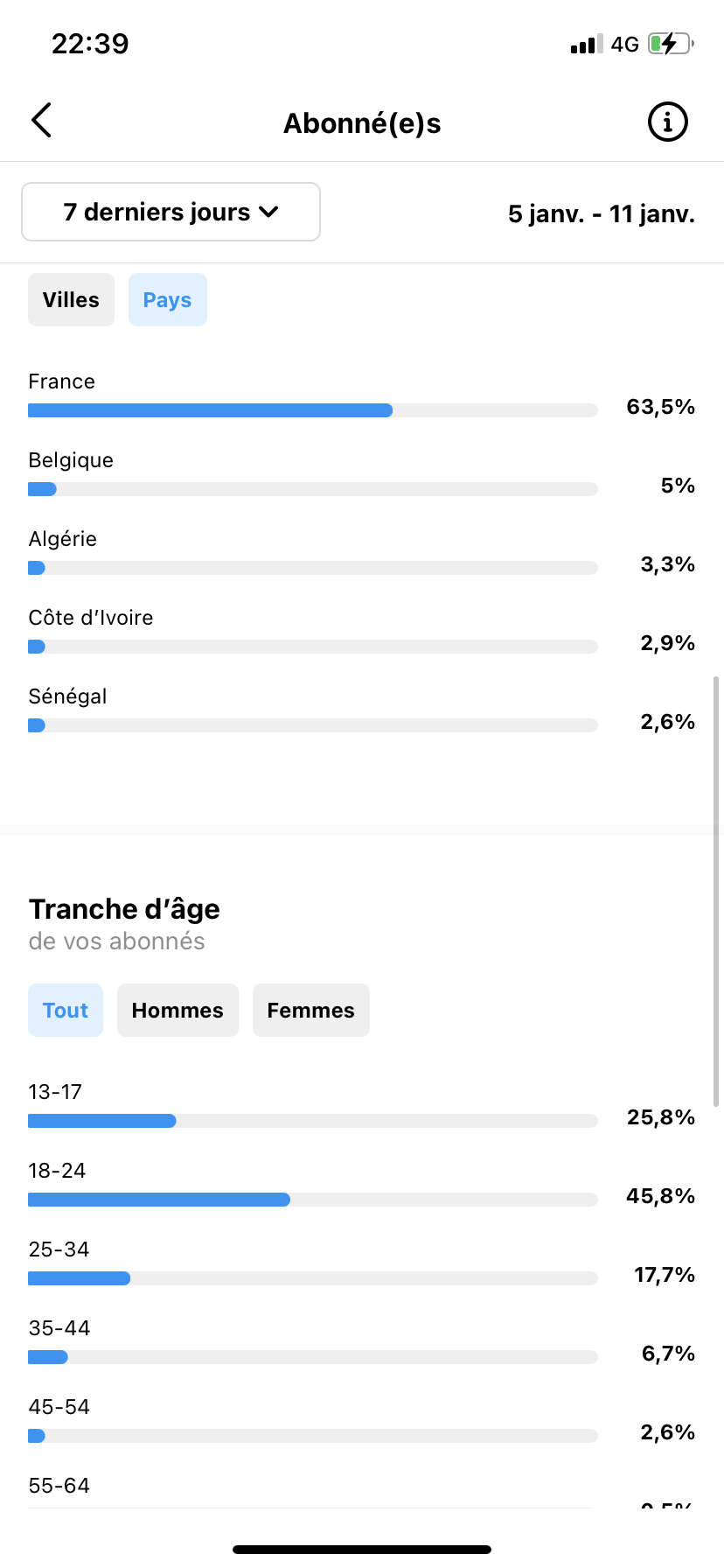724x1568 pixels.
Task: Tap the France country bar
Action: (313, 410)
